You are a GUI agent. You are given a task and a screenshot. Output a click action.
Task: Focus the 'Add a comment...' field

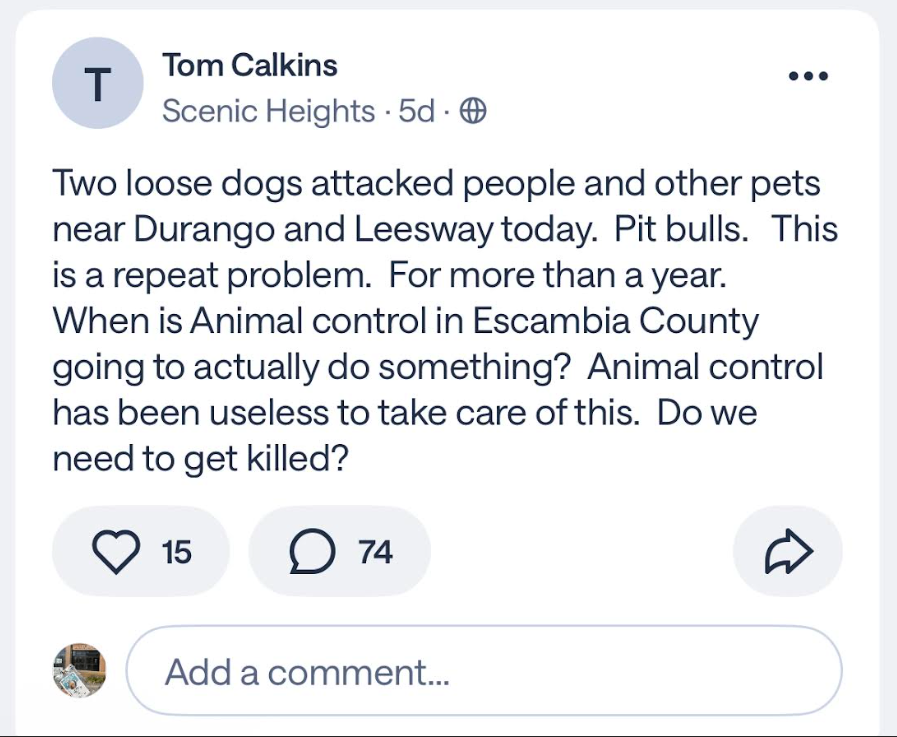[483, 670]
